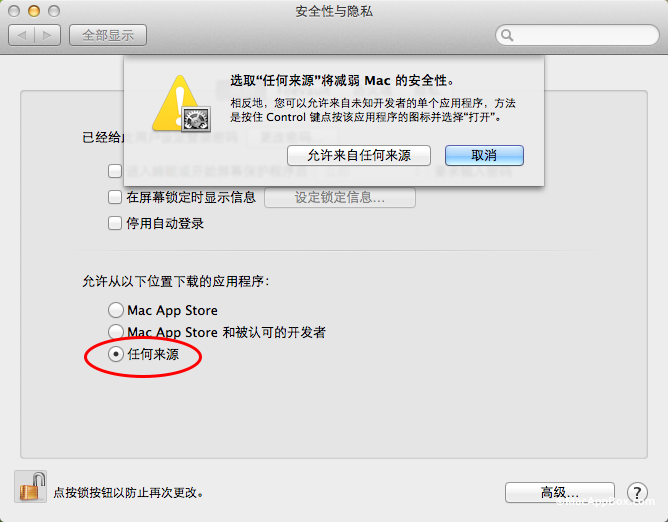Click the unlocked padlock icon

[x=31, y=487]
